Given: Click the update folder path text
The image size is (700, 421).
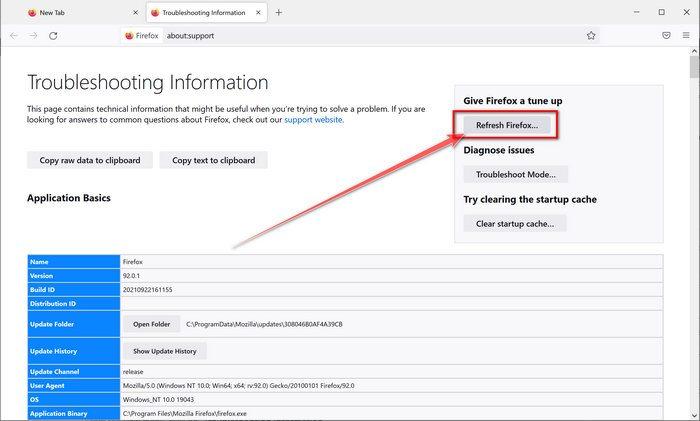Looking at the screenshot, I should click(x=264, y=325).
